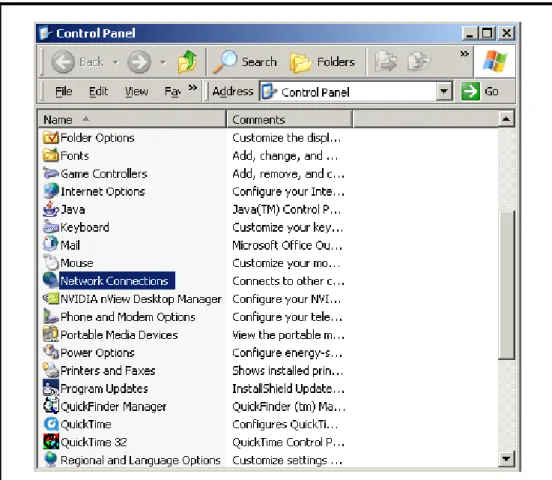Image resolution: width=552 pixels, height=480 pixels.
Task: Expand the toolbar overflow chevron
Action: click(x=464, y=54)
